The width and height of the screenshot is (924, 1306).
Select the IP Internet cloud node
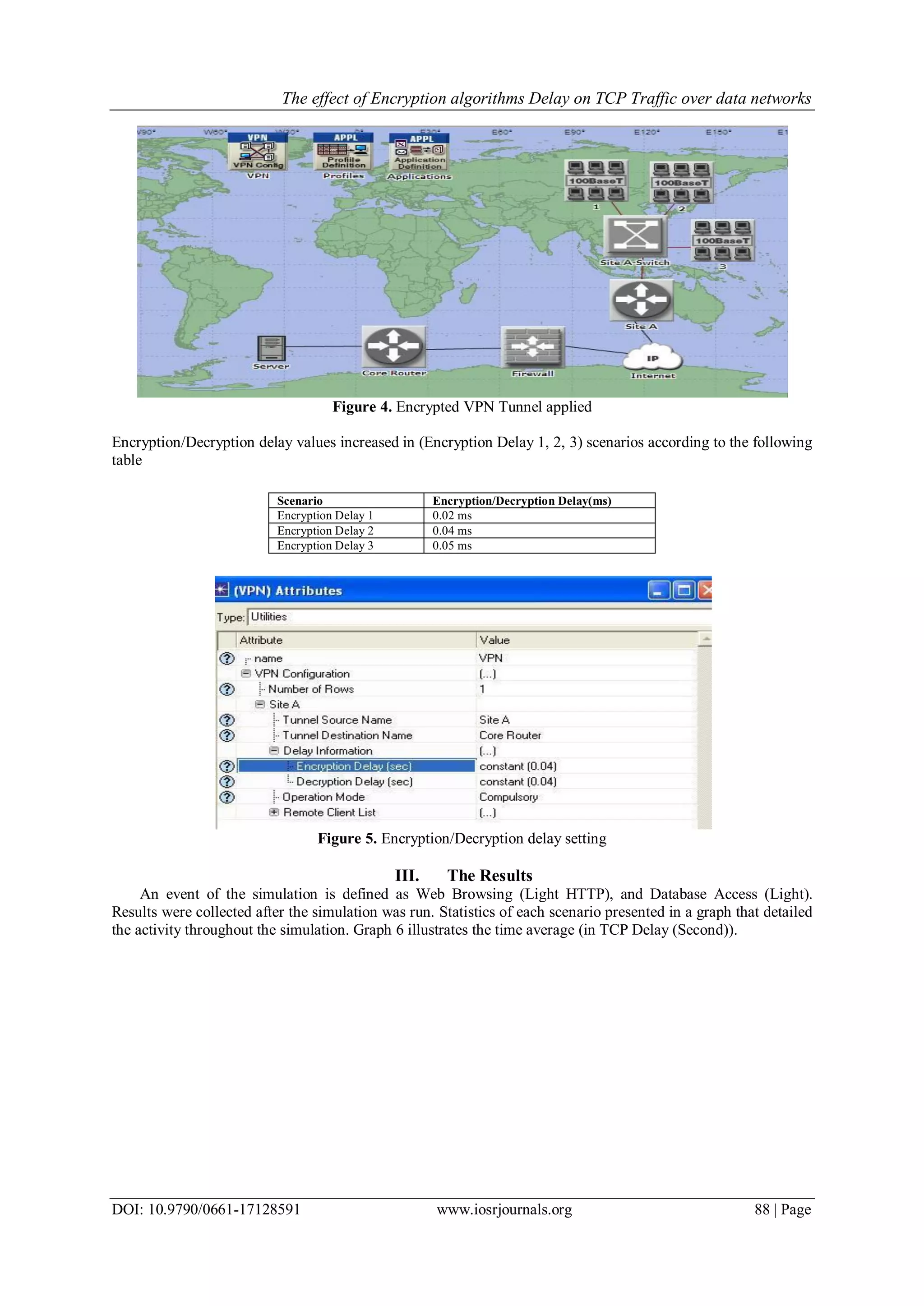tap(652, 358)
